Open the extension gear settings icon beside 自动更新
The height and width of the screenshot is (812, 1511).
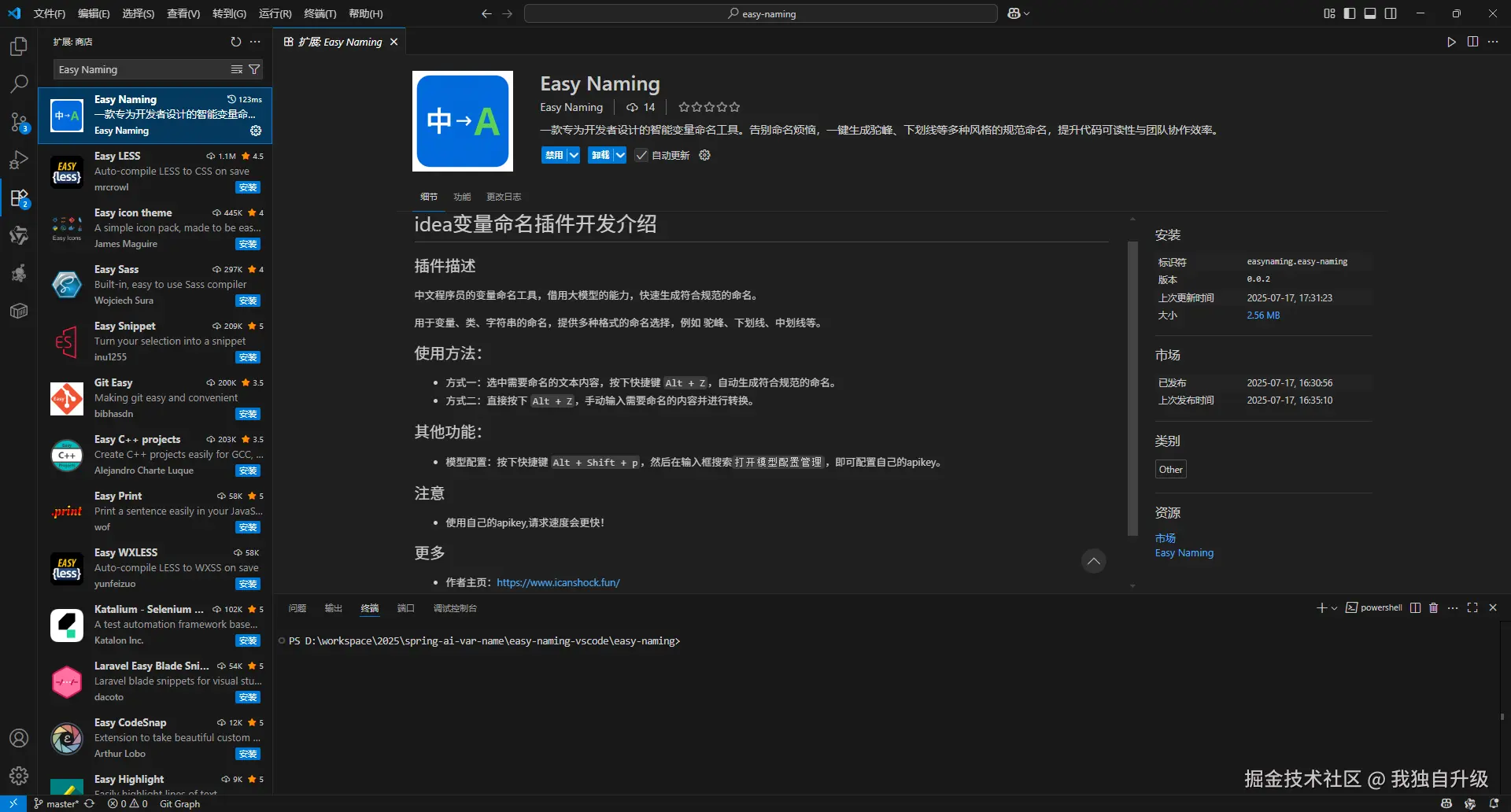(x=704, y=155)
